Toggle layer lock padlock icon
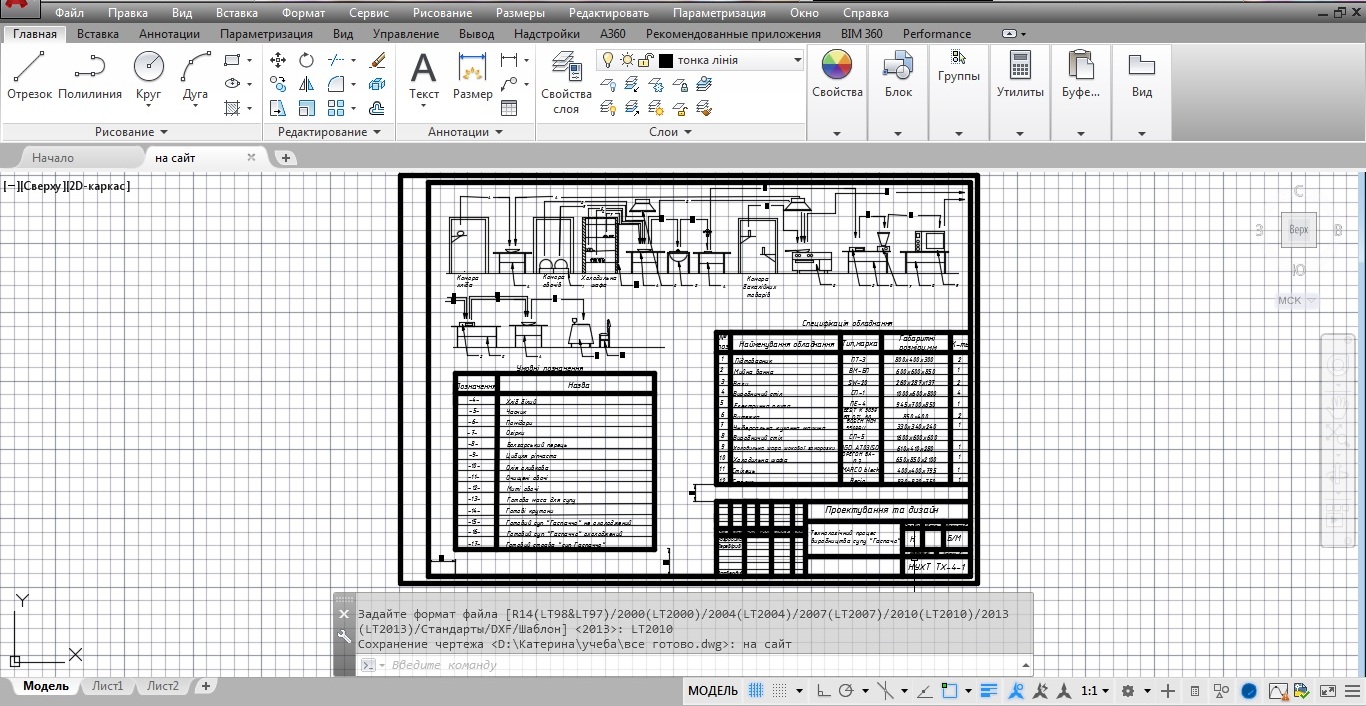 (x=646, y=60)
